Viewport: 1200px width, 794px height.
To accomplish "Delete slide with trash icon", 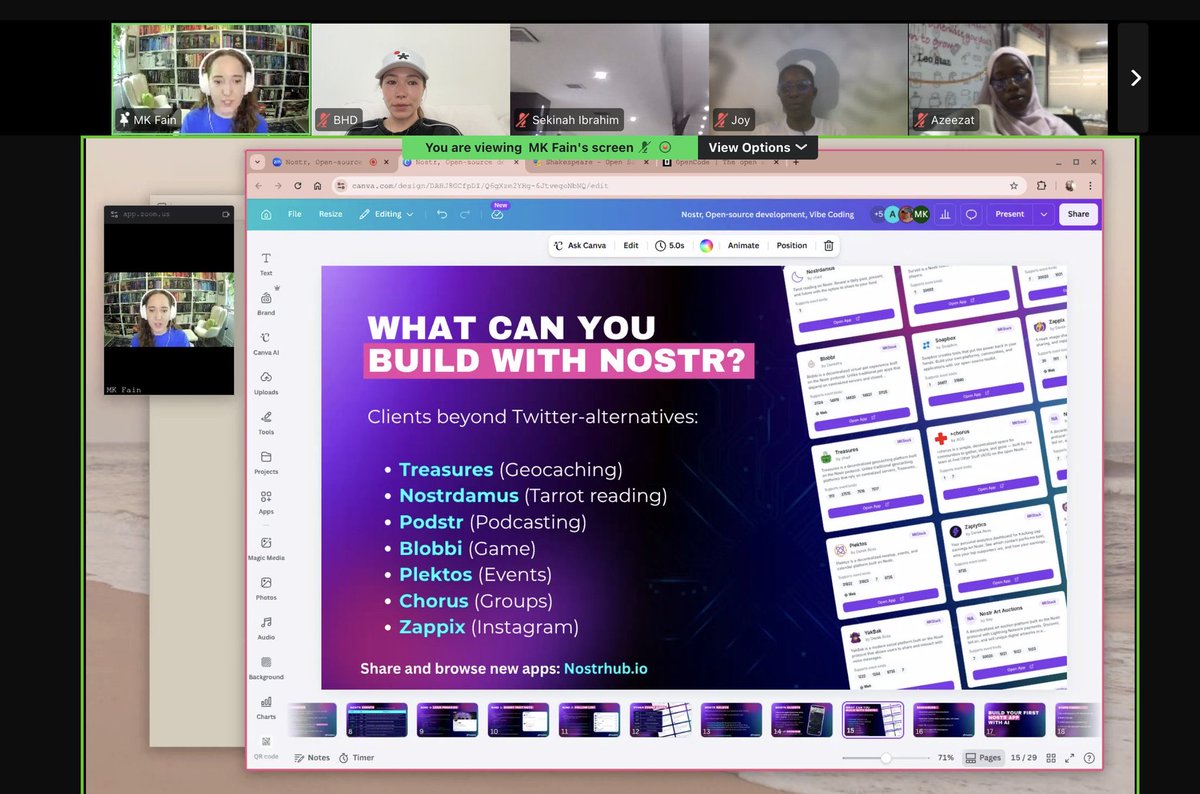I will pos(828,245).
